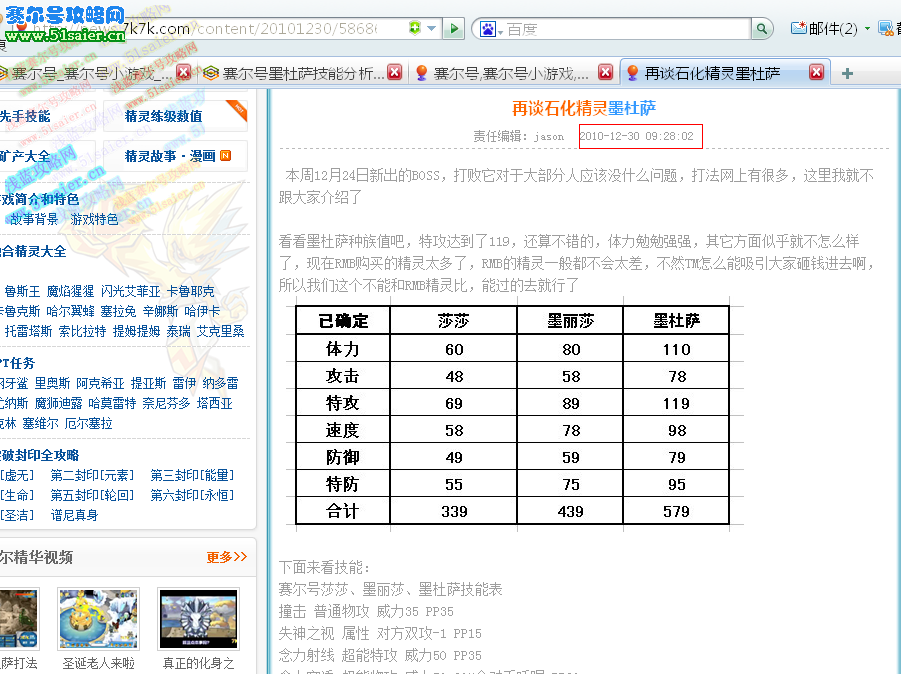The image size is (901, 674).
Task: Open the 第二封印[元素] guide link
Action: pos(92,475)
